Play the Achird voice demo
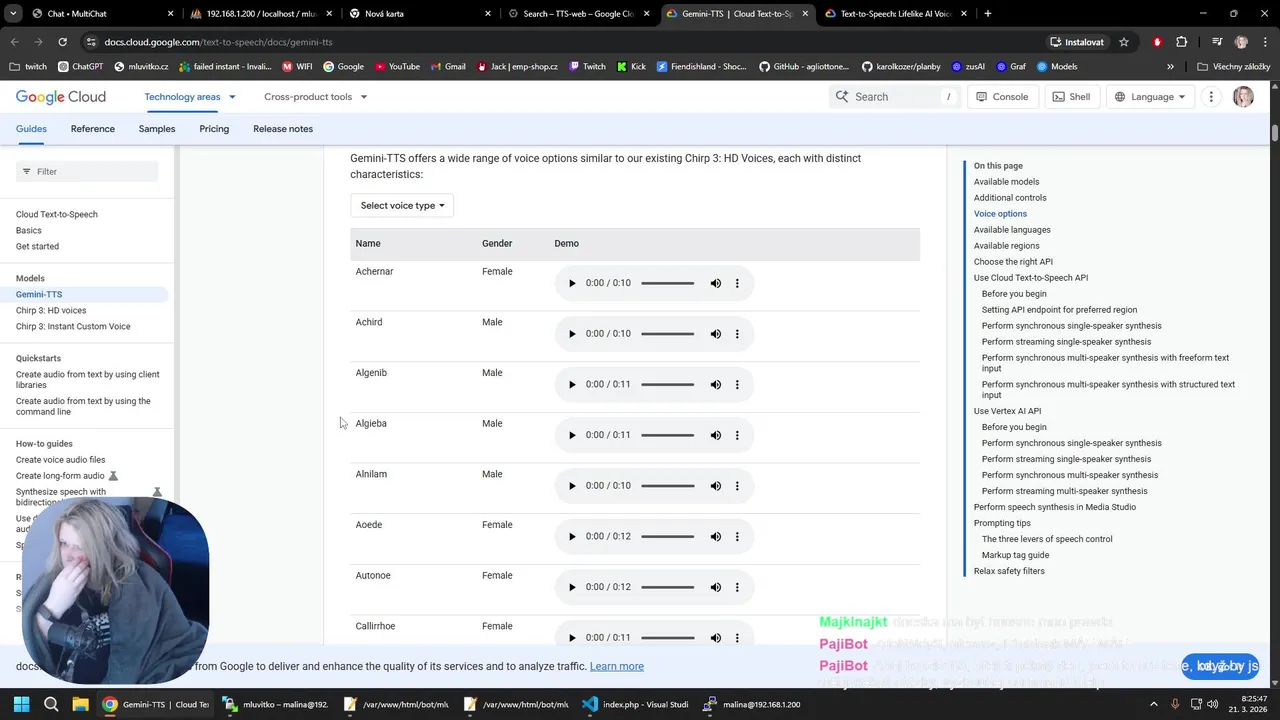 coord(572,334)
